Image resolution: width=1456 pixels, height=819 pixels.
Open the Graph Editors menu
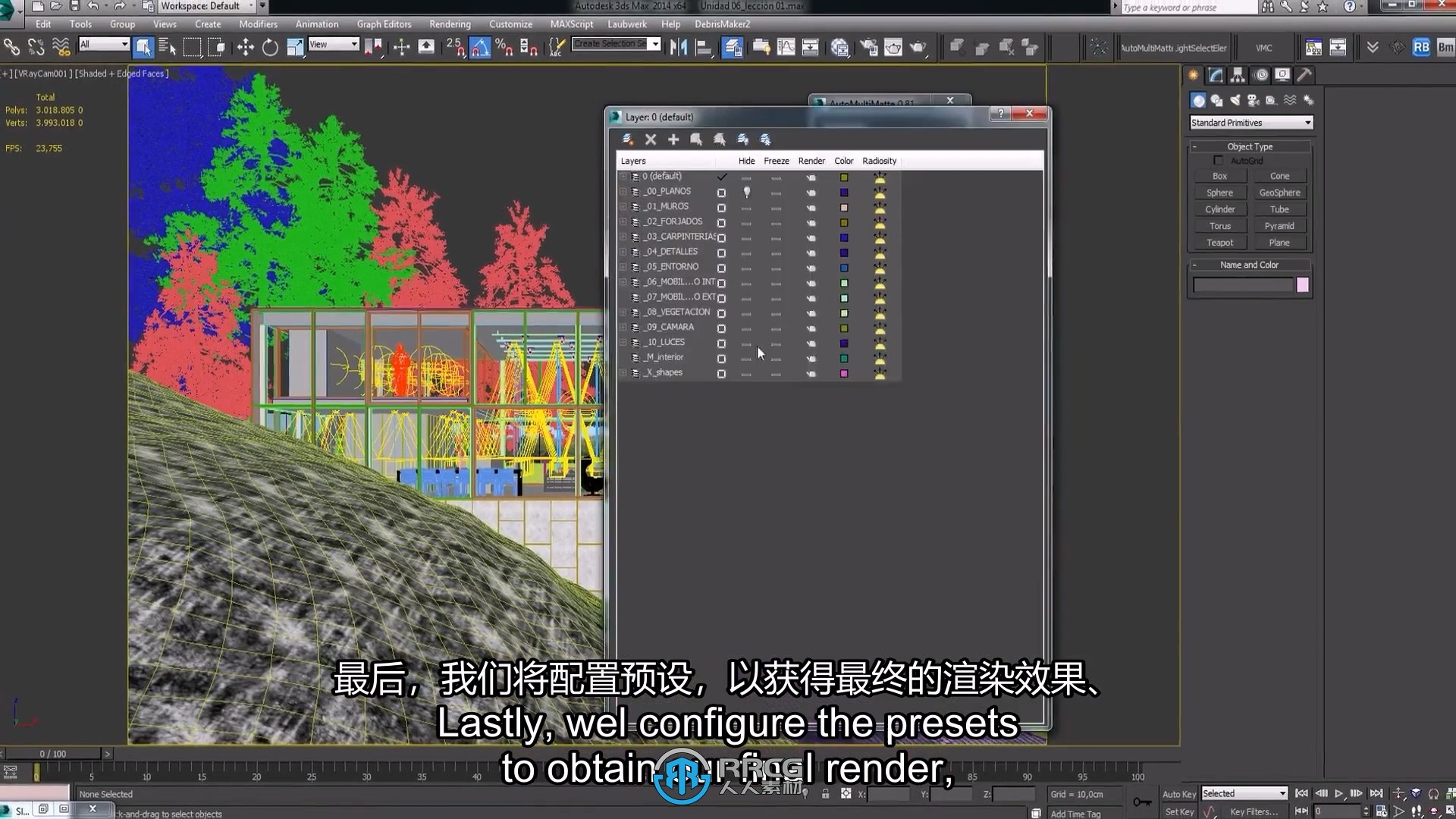click(384, 24)
